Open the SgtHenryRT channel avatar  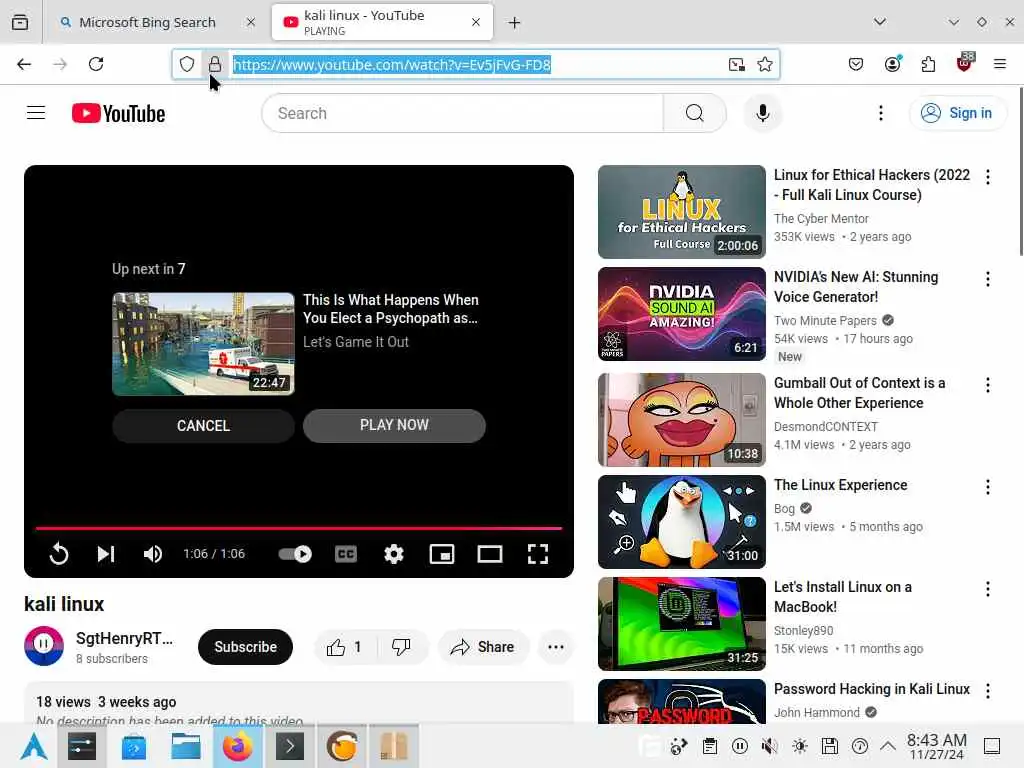[x=44, y=646]
